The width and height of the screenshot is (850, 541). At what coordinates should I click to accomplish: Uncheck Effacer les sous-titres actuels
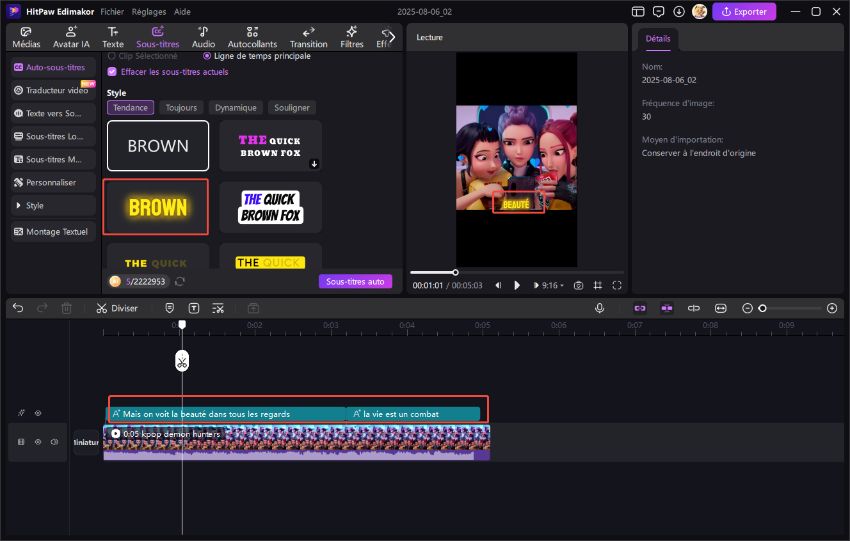click(x=112, y=72)
